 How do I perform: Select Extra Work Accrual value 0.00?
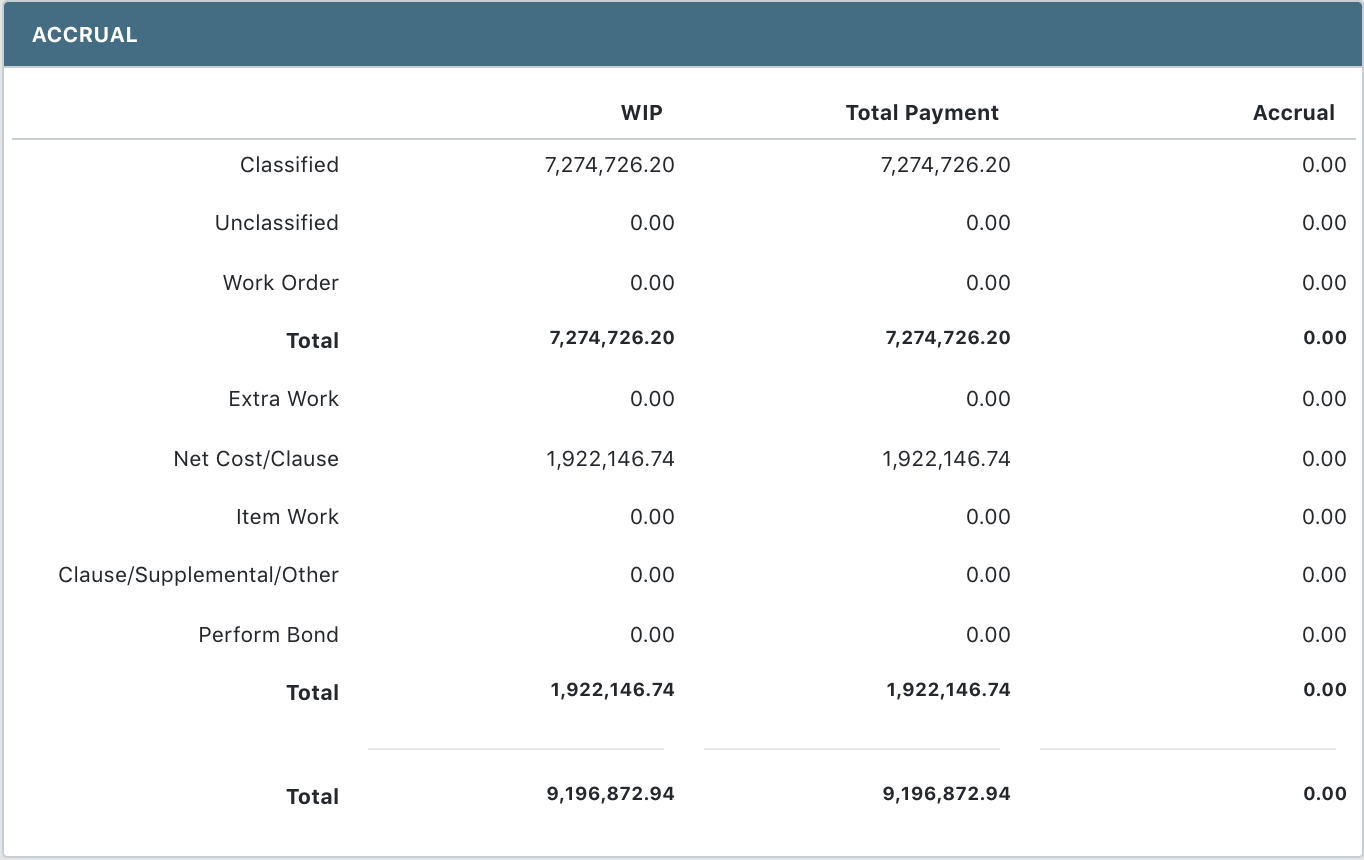[1324, 399]
